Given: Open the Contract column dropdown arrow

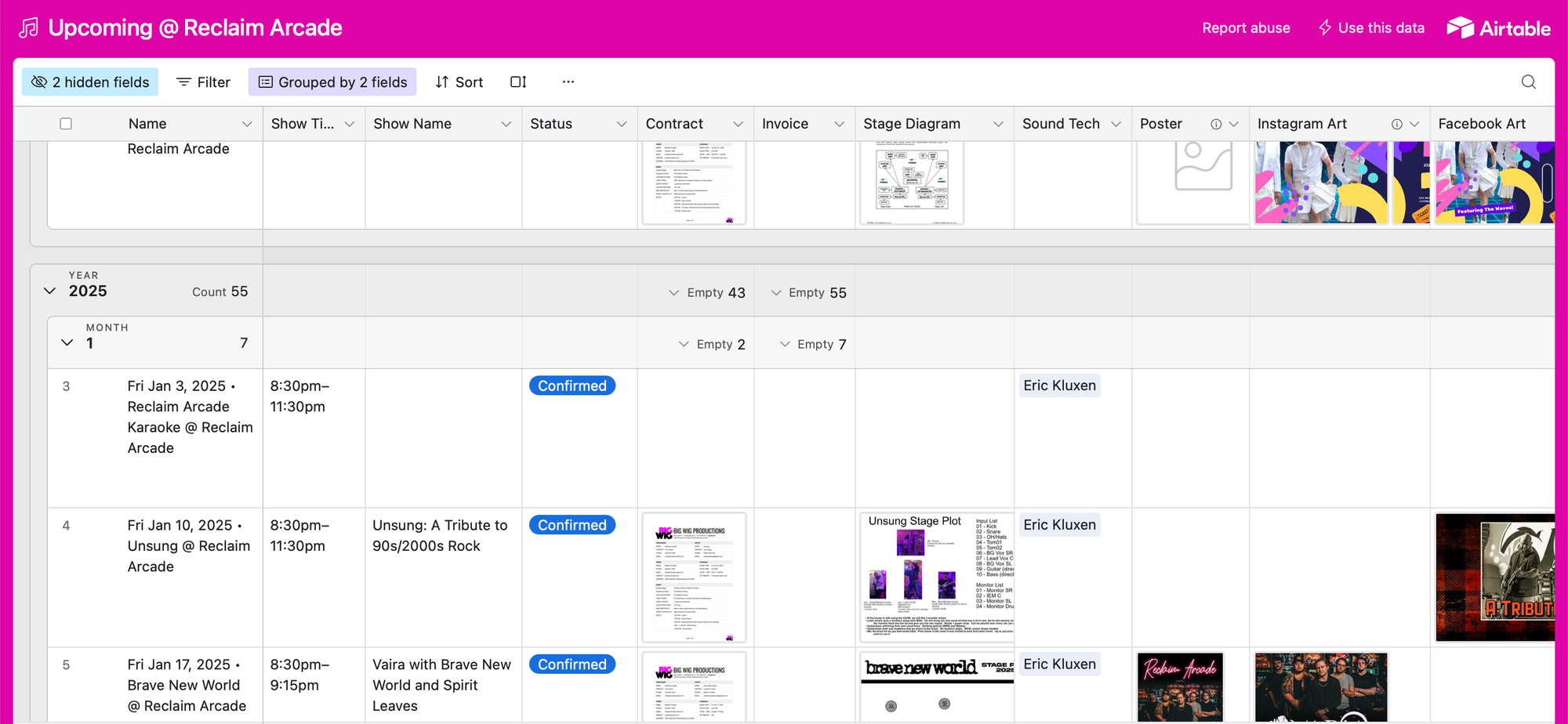Looking at the screenshot, I should 738,124.
